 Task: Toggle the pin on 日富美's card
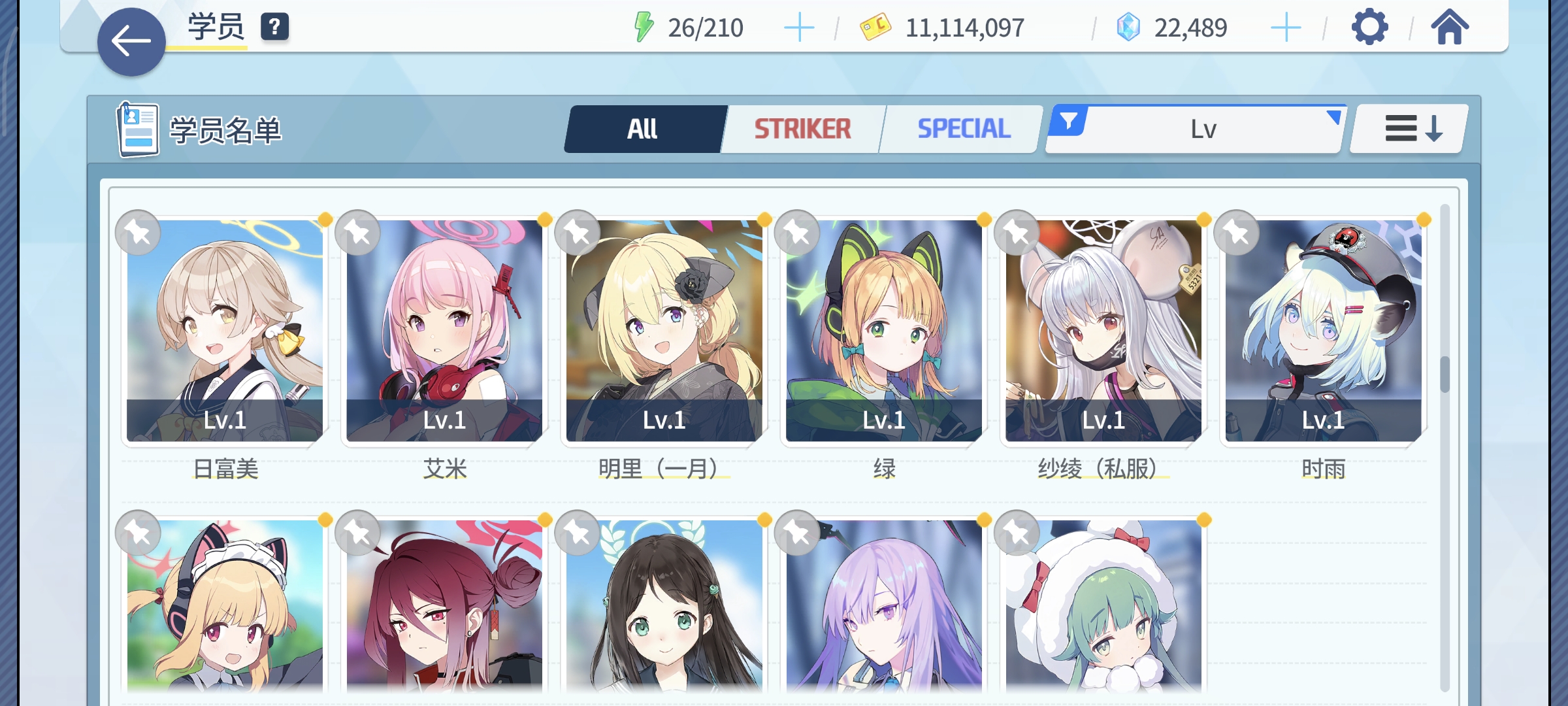[x=138, y=233]
